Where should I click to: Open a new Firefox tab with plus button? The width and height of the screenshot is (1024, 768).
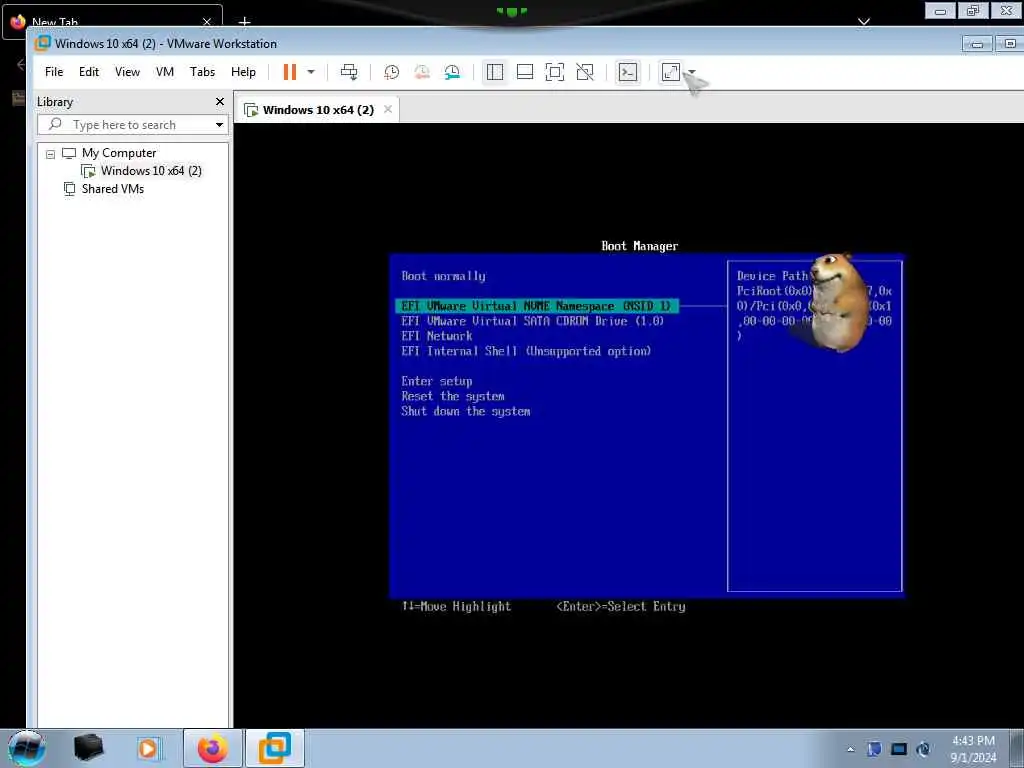click(x=244, y=22)
